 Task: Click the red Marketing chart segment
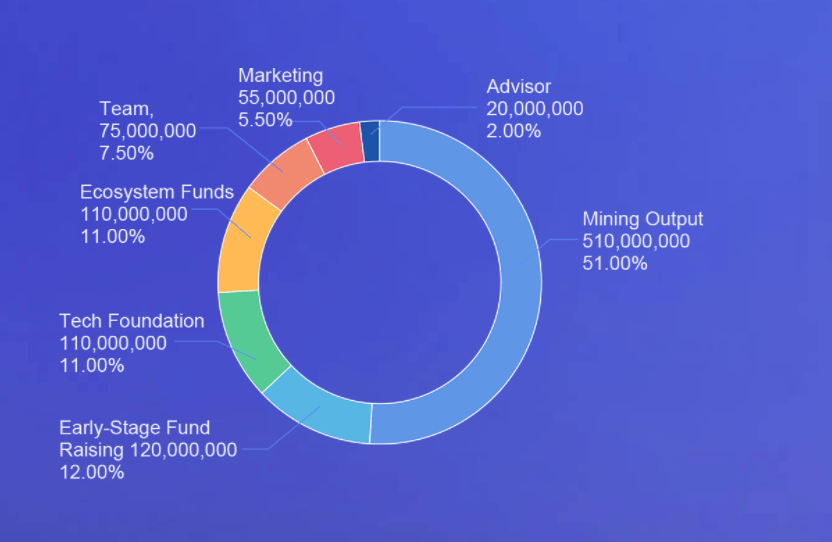coord(336,148)
